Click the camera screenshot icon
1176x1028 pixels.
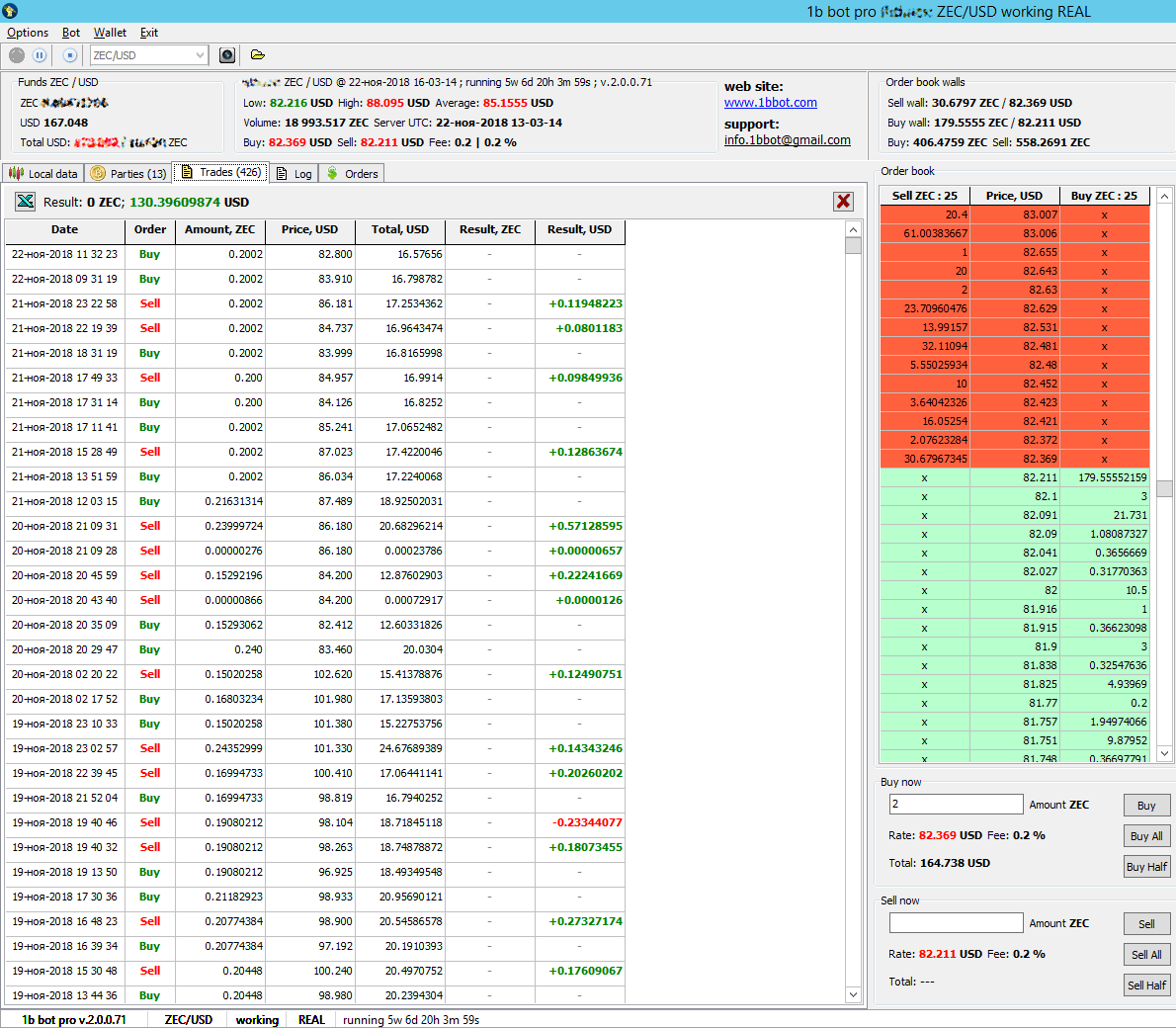[x=226, y=55]
